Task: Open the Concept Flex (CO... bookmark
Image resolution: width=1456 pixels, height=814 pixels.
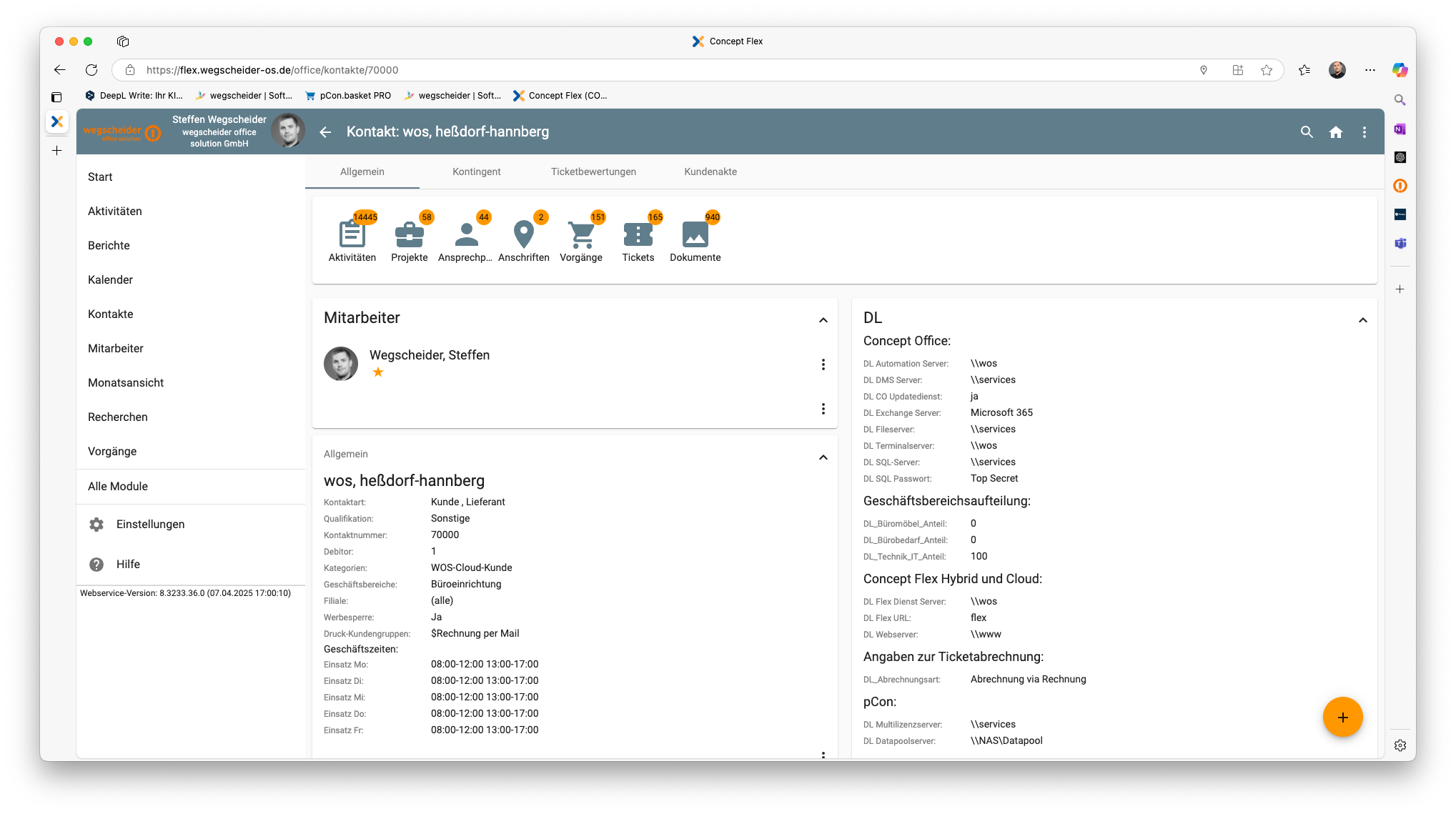Action: (x=560, y=96)
